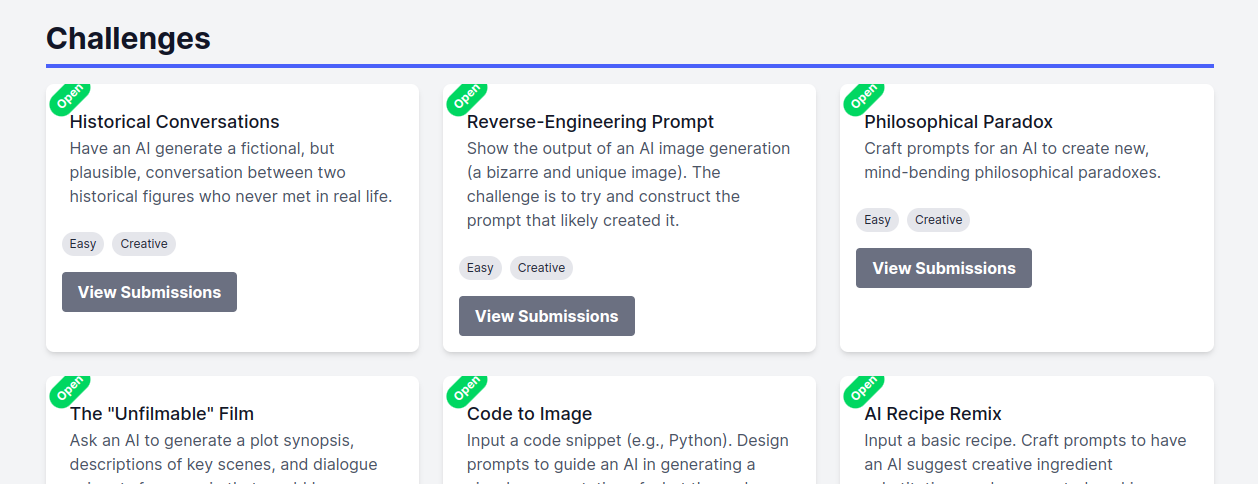Open the Historical Conversations challenge title

point(174,122)
